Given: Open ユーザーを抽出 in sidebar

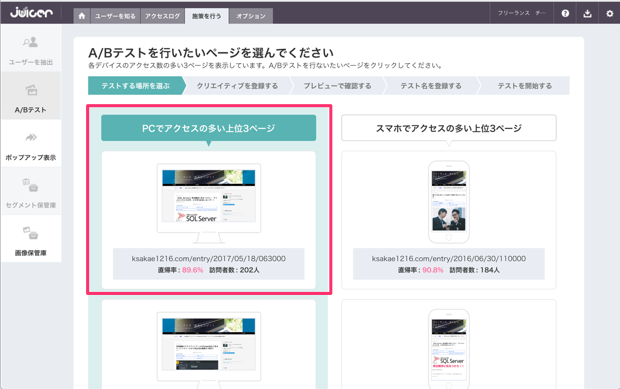Looking at the screenshot, I should (31, 49).
